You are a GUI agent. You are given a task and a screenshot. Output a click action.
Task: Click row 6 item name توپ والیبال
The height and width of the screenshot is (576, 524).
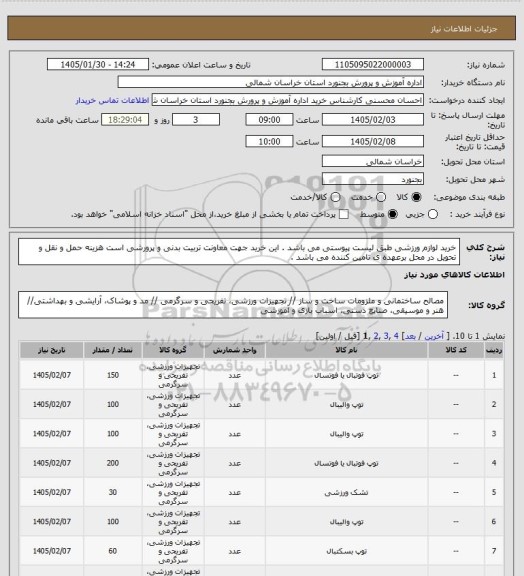pyautogui.click(x=346, y=522)
